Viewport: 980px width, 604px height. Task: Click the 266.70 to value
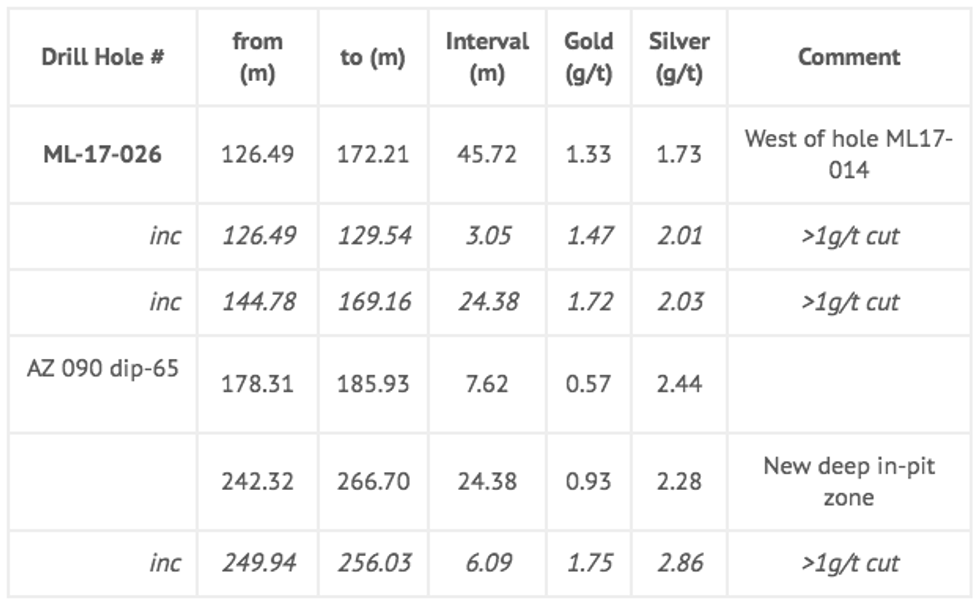372,482
